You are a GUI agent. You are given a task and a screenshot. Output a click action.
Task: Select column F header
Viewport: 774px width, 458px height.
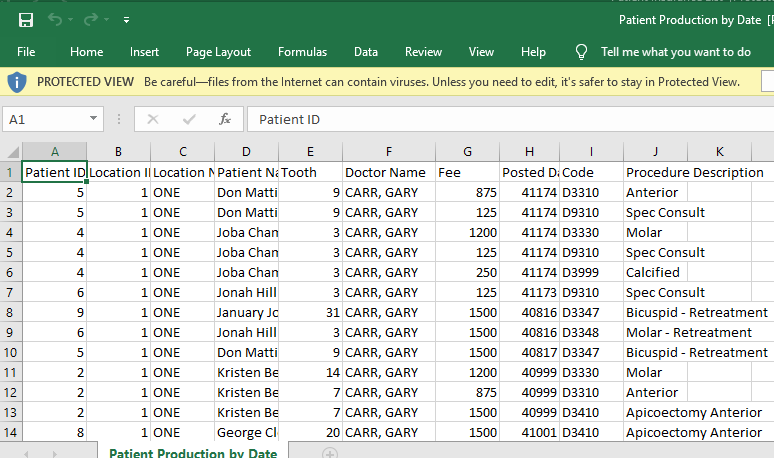388,152
